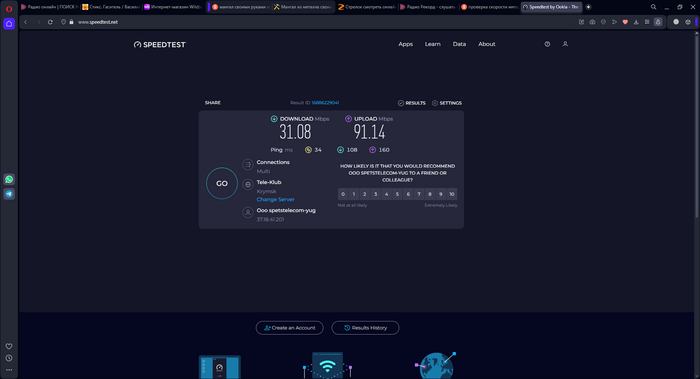
Task: Rate recommendation 6
Action: pyautogui.click(x=408, y=194)
